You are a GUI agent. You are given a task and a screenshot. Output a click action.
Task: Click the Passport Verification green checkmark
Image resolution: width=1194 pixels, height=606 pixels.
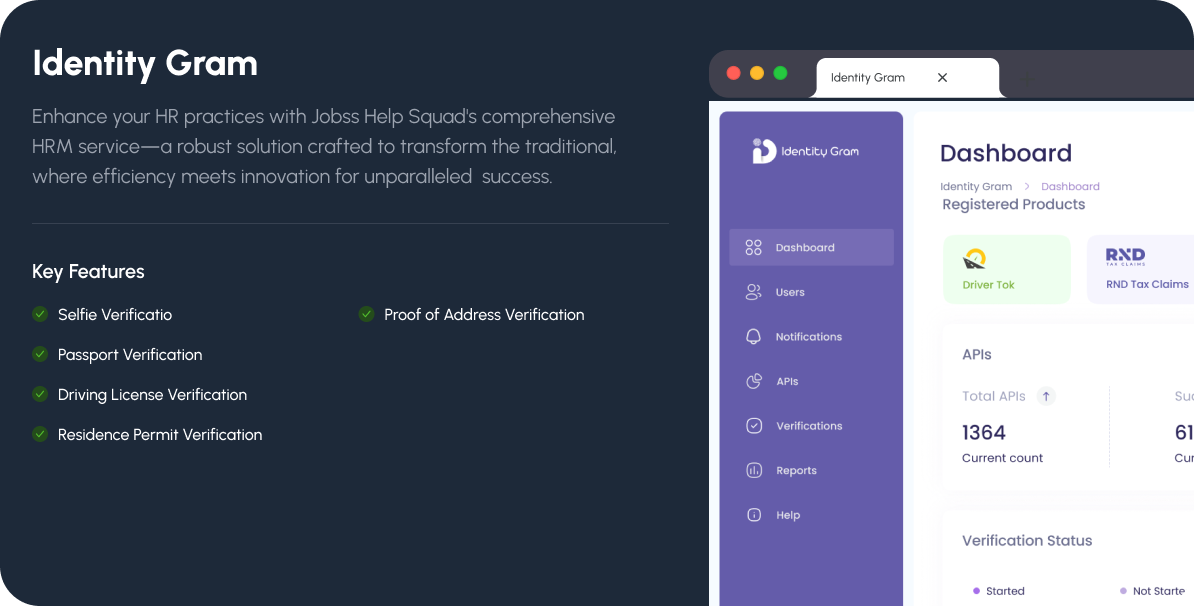click(40, 354)
